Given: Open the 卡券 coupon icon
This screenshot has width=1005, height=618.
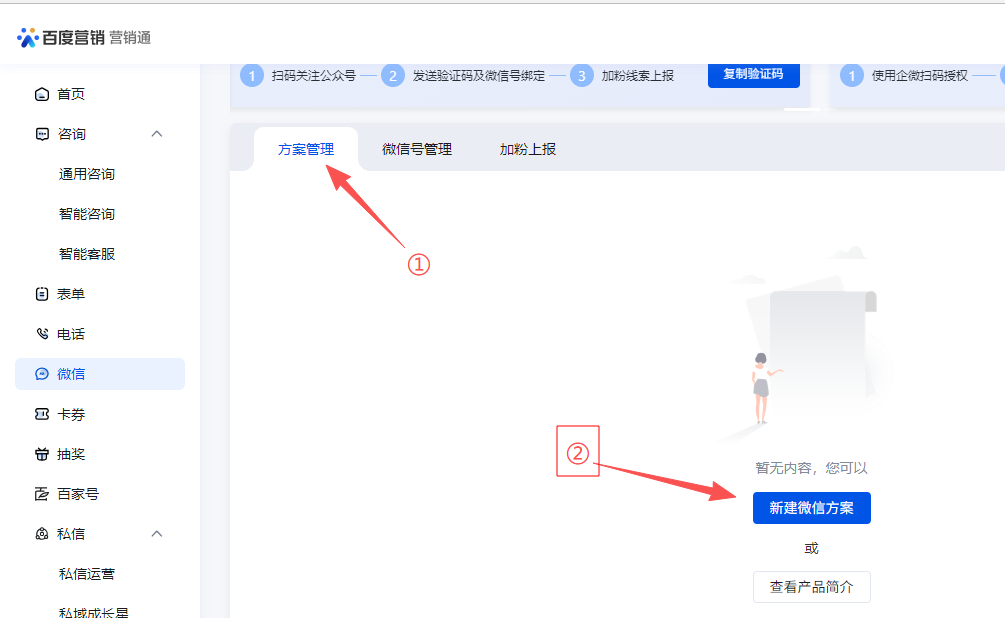Looking at the screenshot, I should coord(42,414).
